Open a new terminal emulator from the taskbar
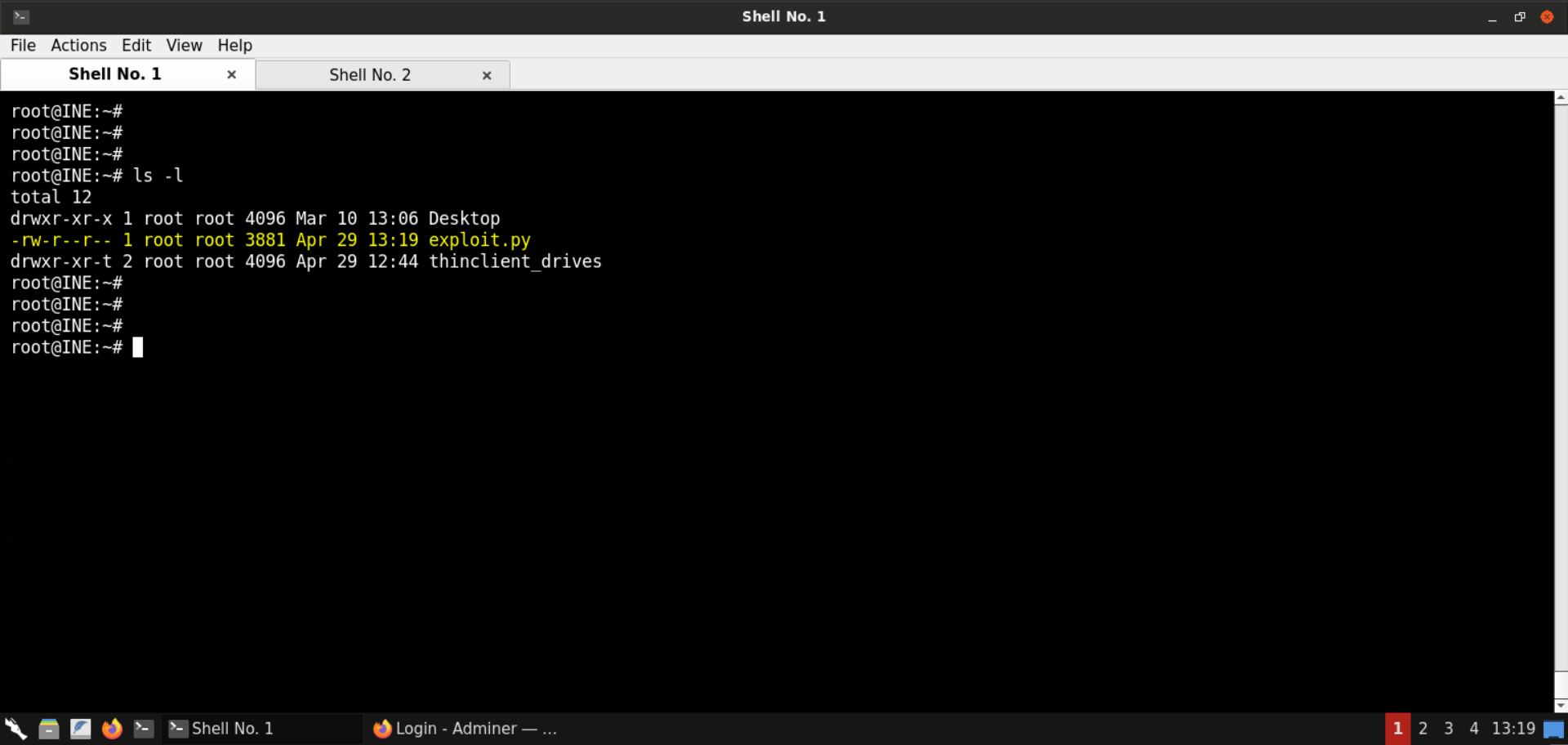This screenshot has width=1568, height=745. click(144, 728)
